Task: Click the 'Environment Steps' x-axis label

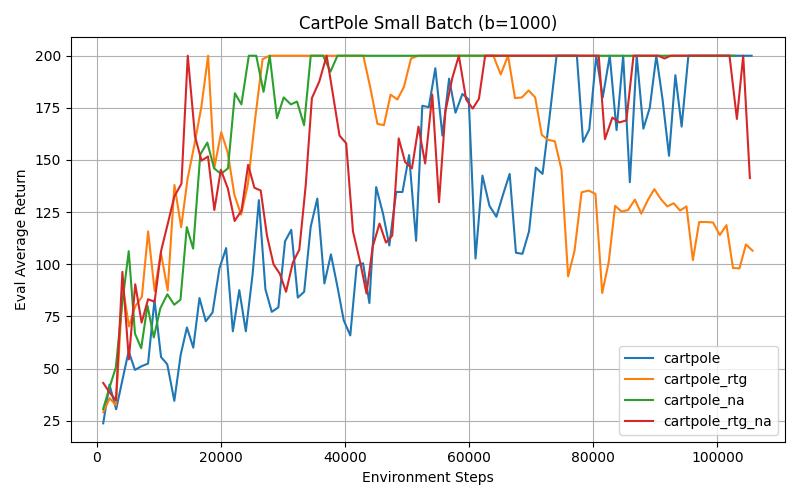Action: (x=428, y=478)
